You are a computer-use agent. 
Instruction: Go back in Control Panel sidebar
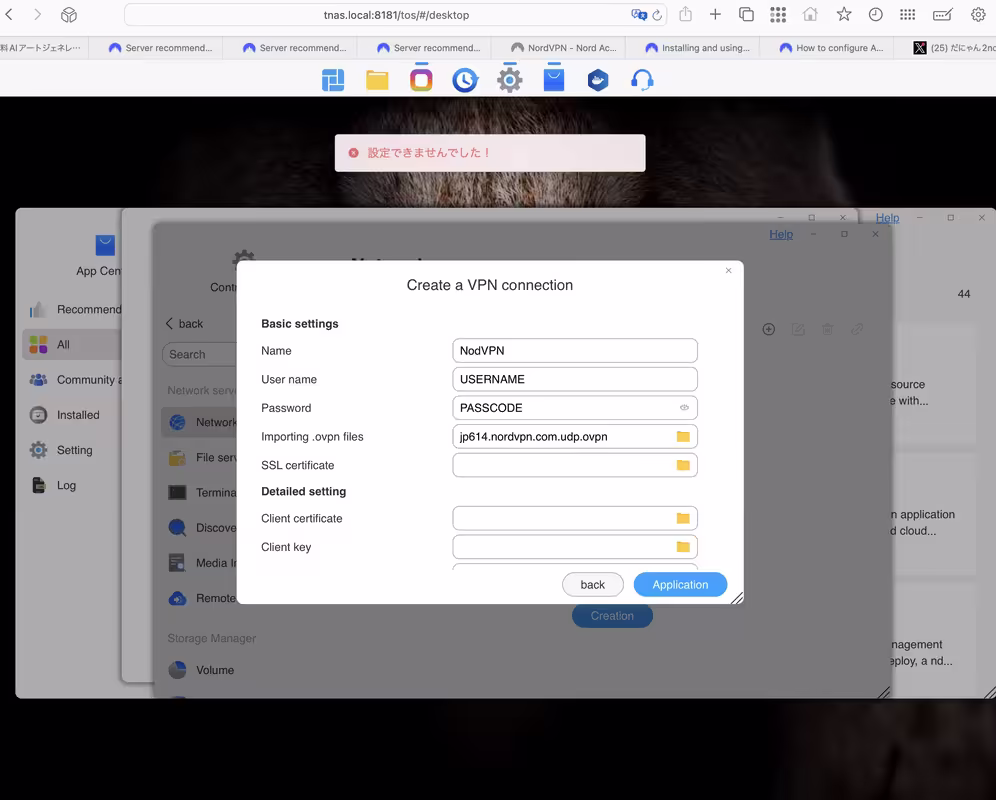tap(185, 323)
